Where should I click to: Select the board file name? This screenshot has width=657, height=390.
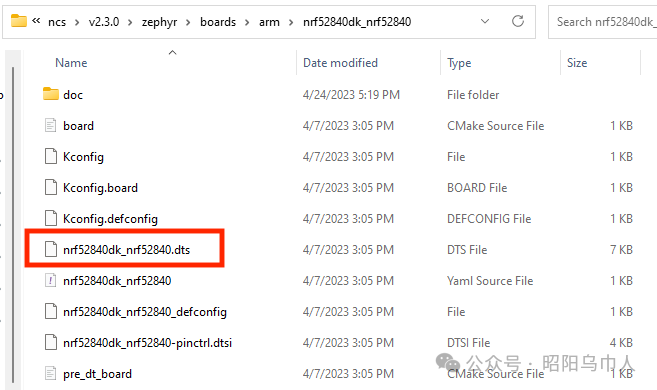tap(78, 126)
